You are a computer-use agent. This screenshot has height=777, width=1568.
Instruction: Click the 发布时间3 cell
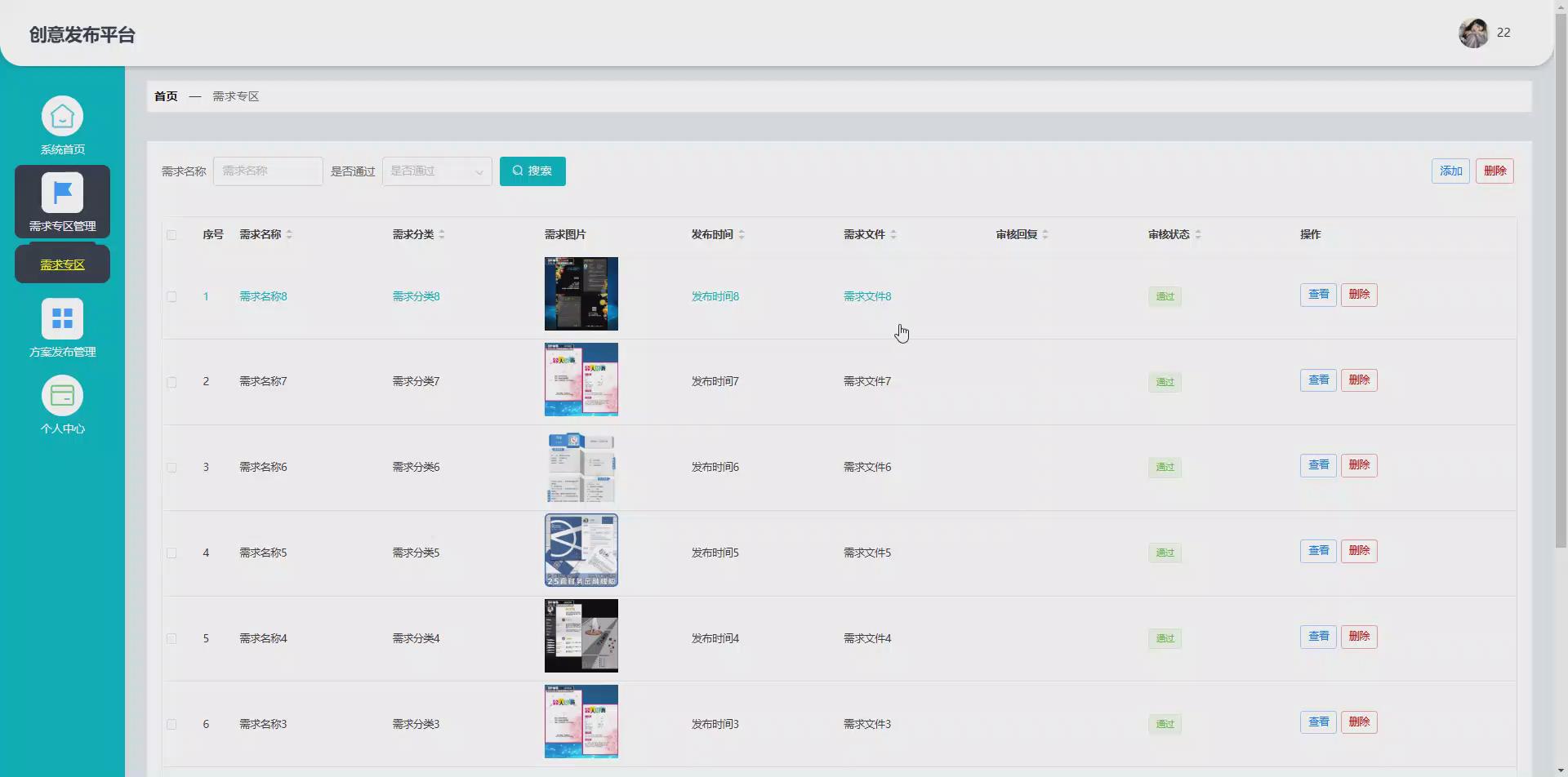click(715, 724)
